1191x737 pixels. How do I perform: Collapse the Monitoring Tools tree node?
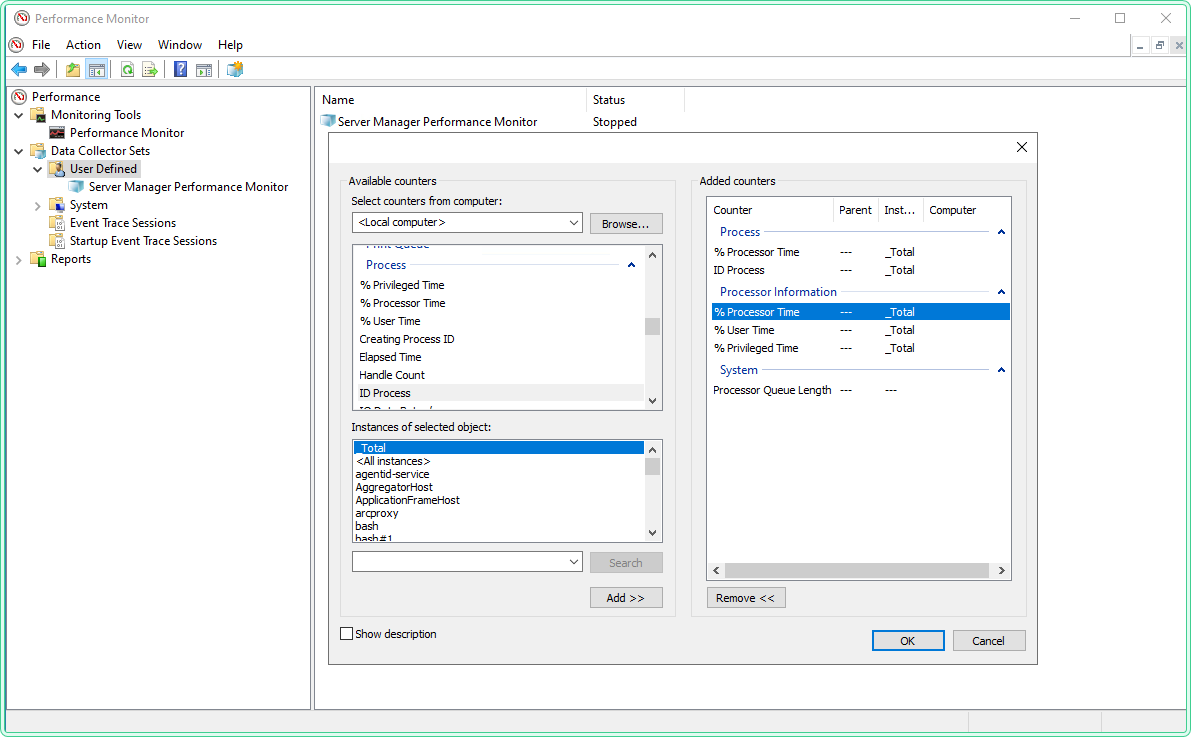point(19,115)
